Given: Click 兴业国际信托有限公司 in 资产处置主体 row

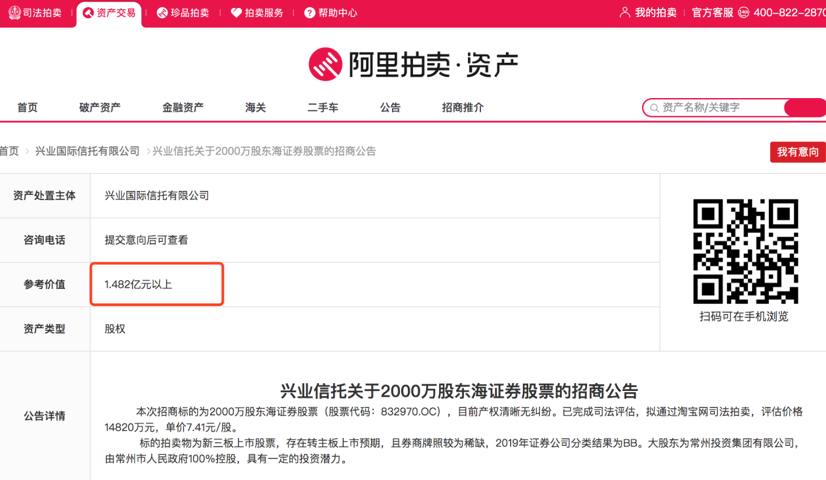Looking at the screenshot, I should pyautogui.click(x=157, y=195).
